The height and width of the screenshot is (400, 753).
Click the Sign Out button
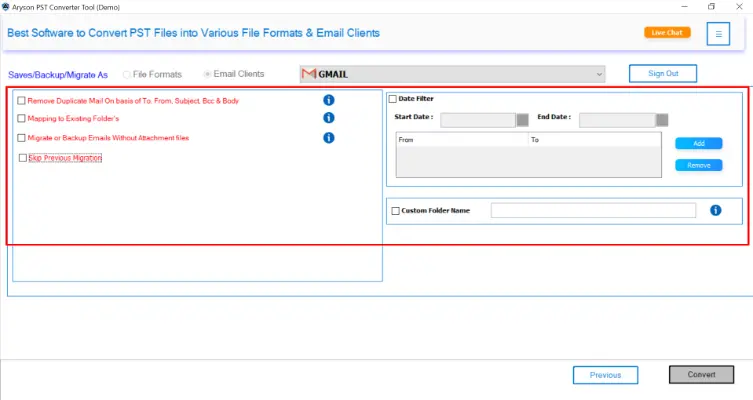pos(663,73)
